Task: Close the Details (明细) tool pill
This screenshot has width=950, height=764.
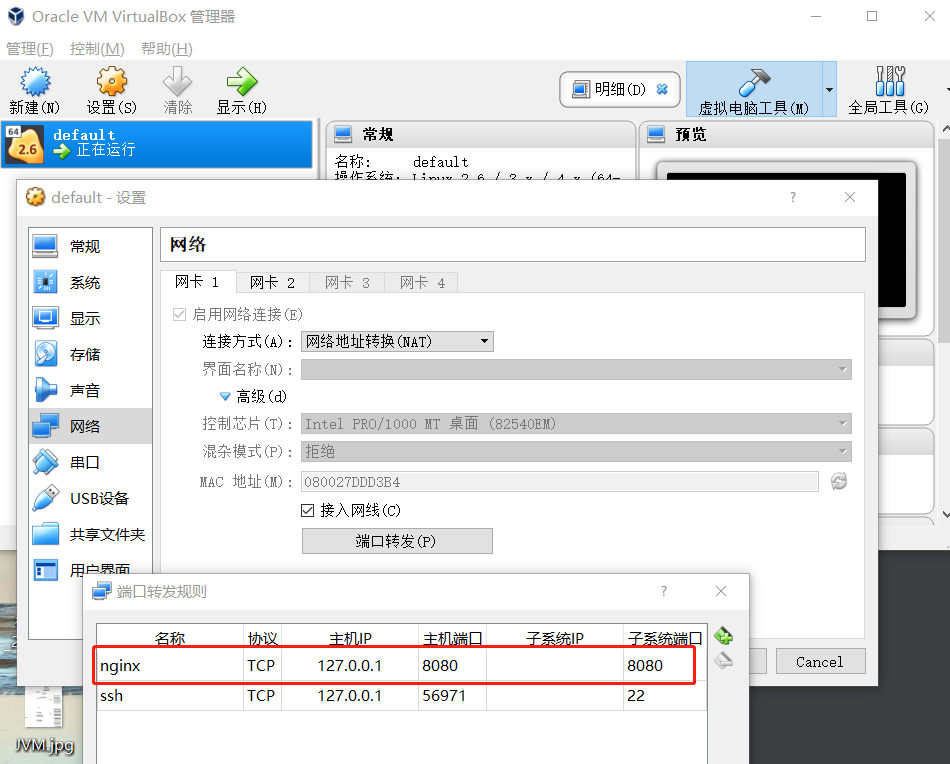Action: pyautogui.click(x=662, y=89)
